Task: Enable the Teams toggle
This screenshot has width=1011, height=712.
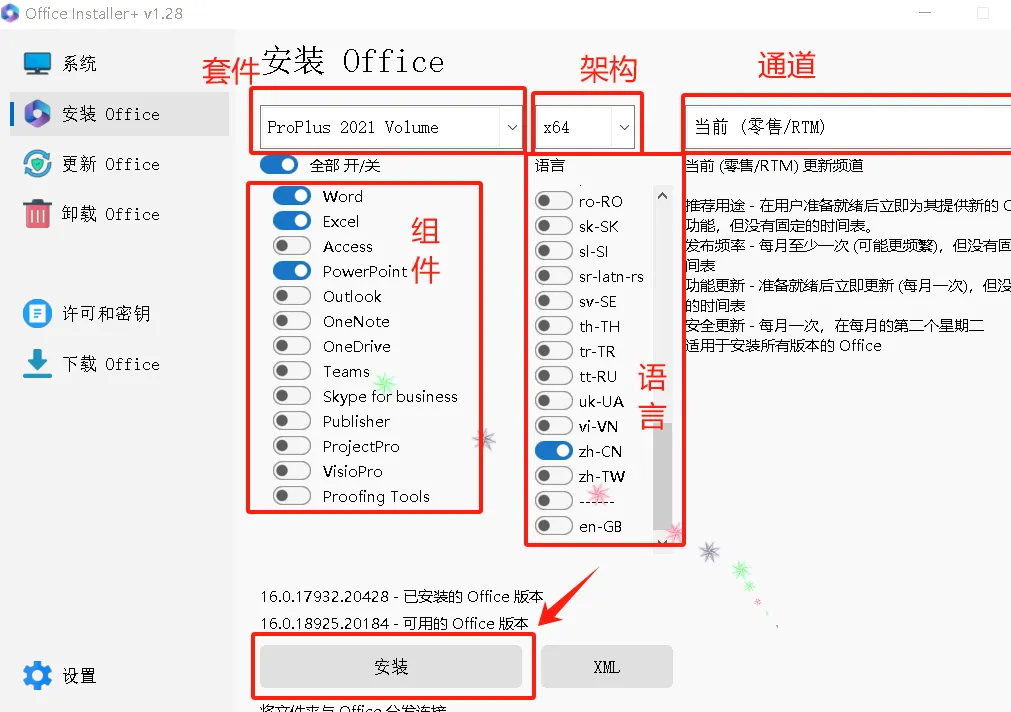Action: [x=292, y=371]
